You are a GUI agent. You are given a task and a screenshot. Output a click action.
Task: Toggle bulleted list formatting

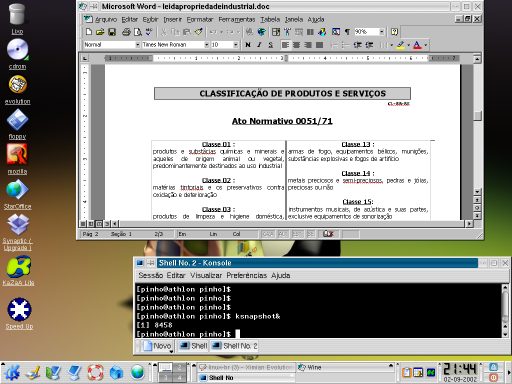pos(346,45)
